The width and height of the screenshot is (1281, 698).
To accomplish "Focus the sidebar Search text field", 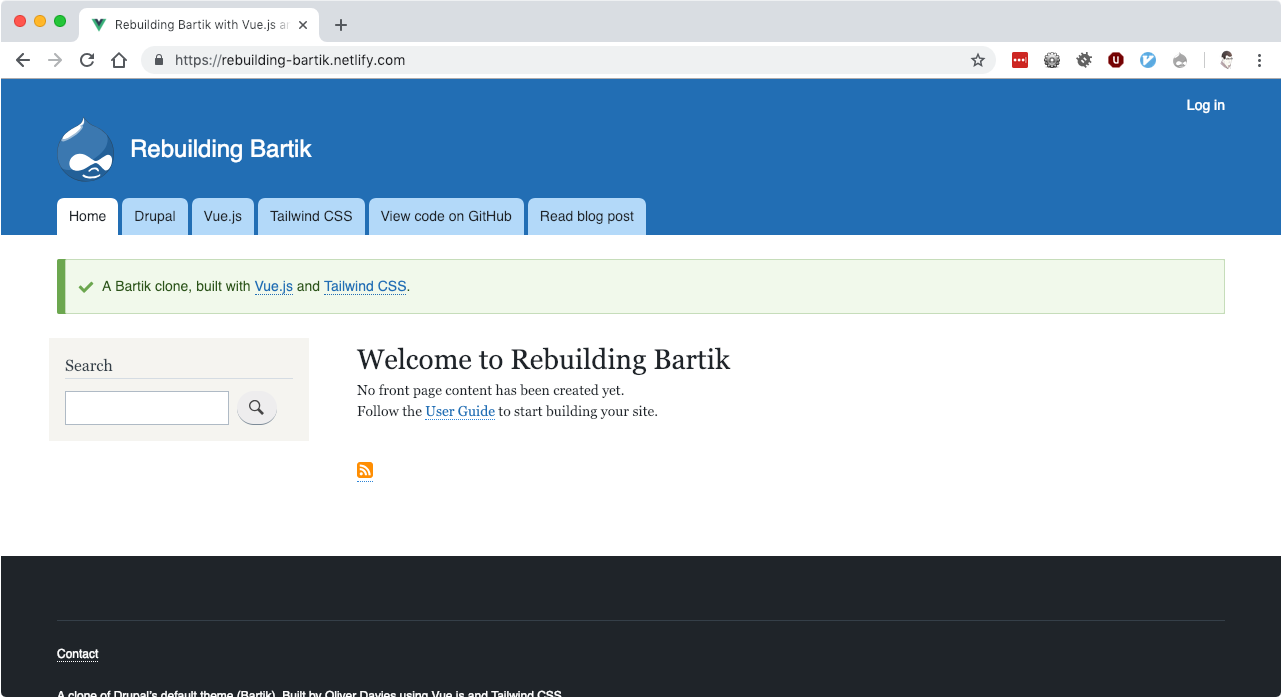I will (147, 408).
